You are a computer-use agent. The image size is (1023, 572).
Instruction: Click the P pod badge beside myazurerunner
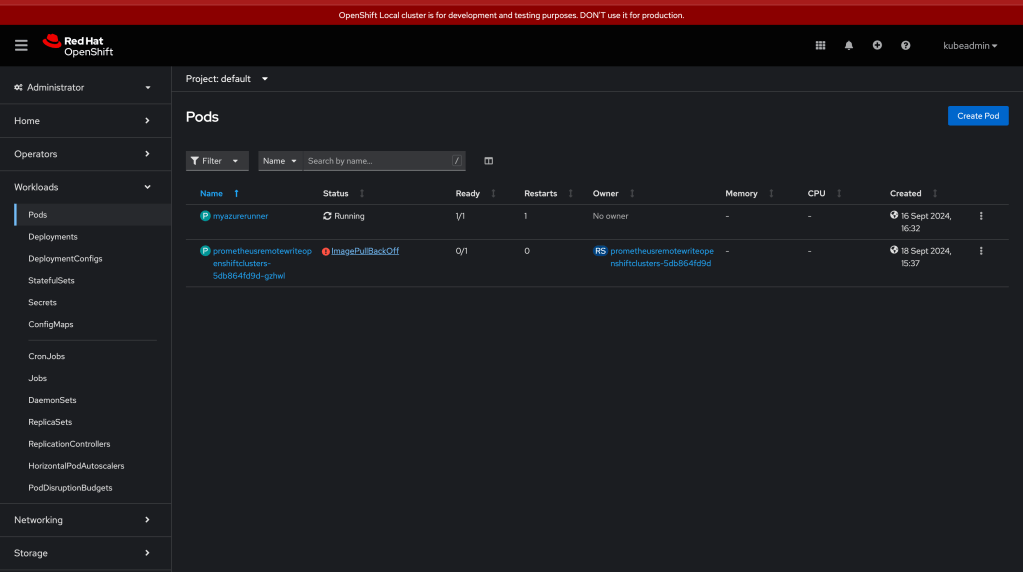205,216
